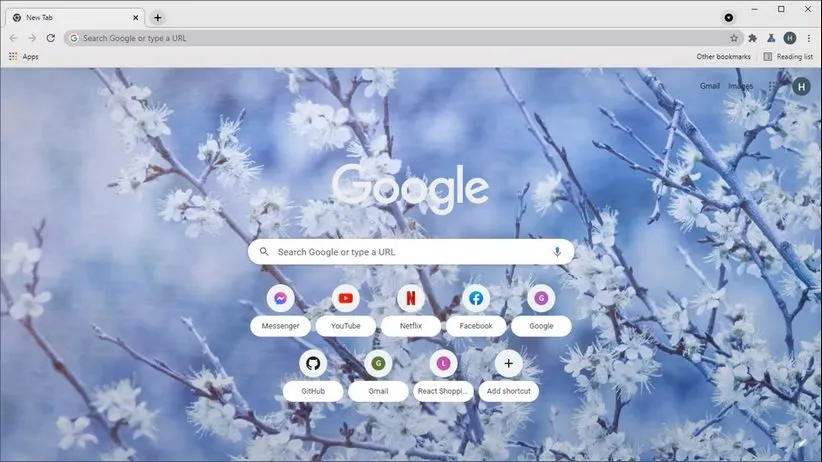
Task: Open the Messenger shortcut
Action: pos(280,298)
